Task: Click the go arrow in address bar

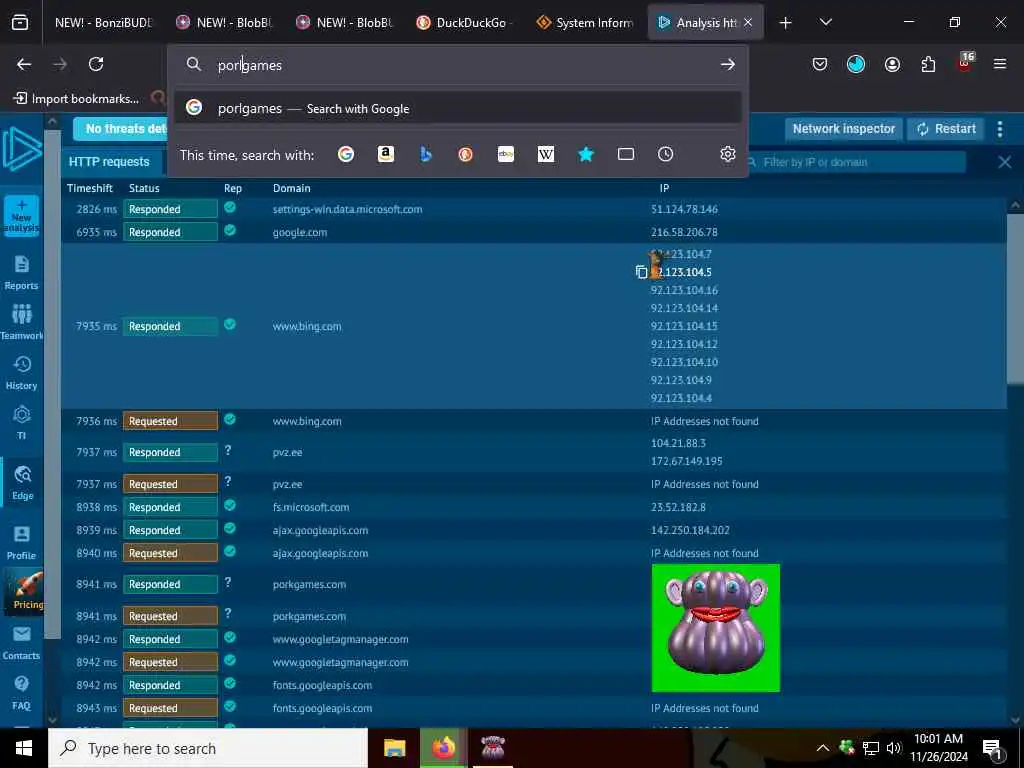Action: [728, 64]
